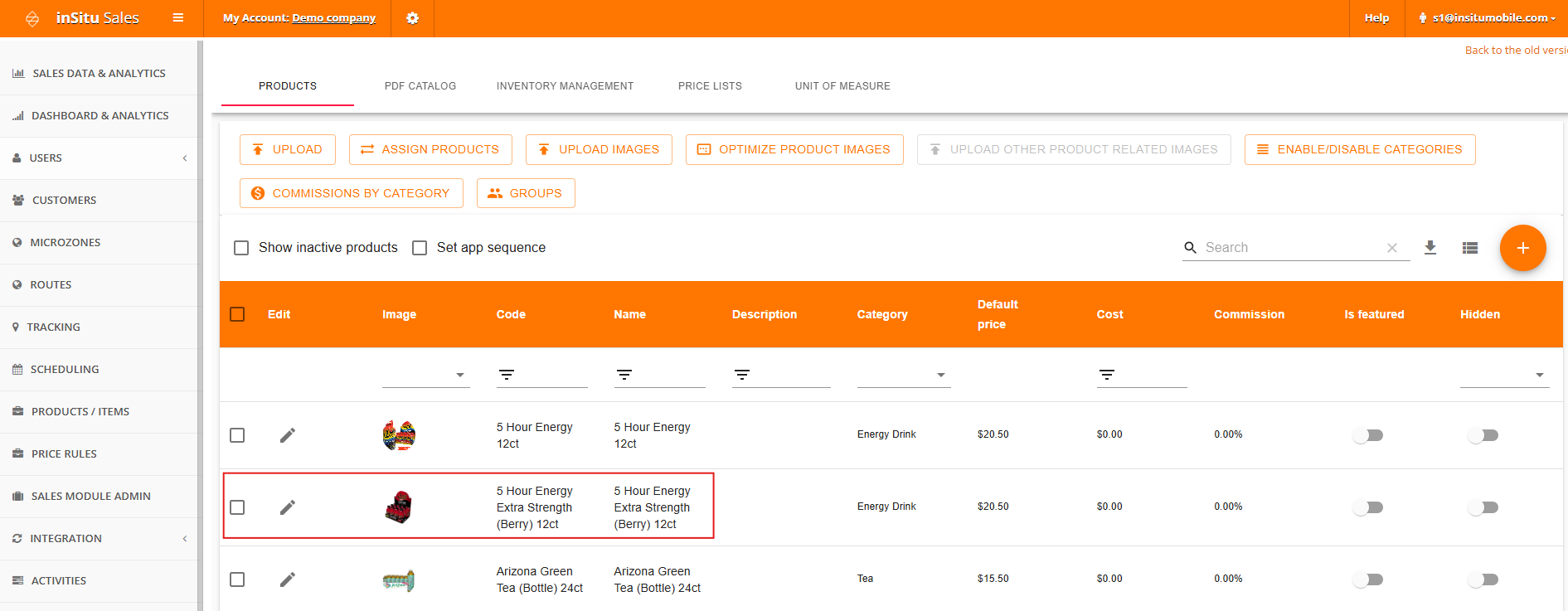The height and width of the screenshot is (611, 1568).
Task: Open the Hidden filter dropdown
Action: click(1505, 375)
